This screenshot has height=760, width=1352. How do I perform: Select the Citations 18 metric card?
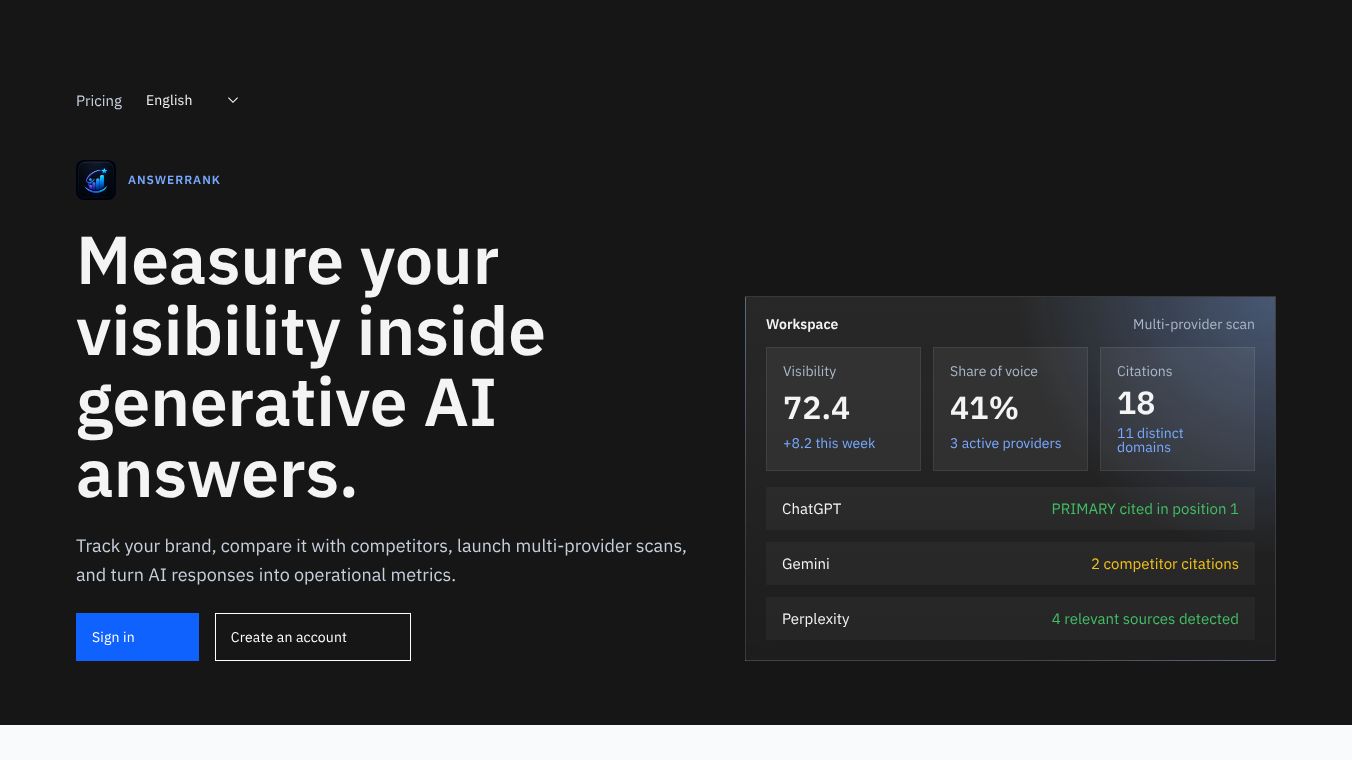pyautogui.click(x=1177, y=409)
